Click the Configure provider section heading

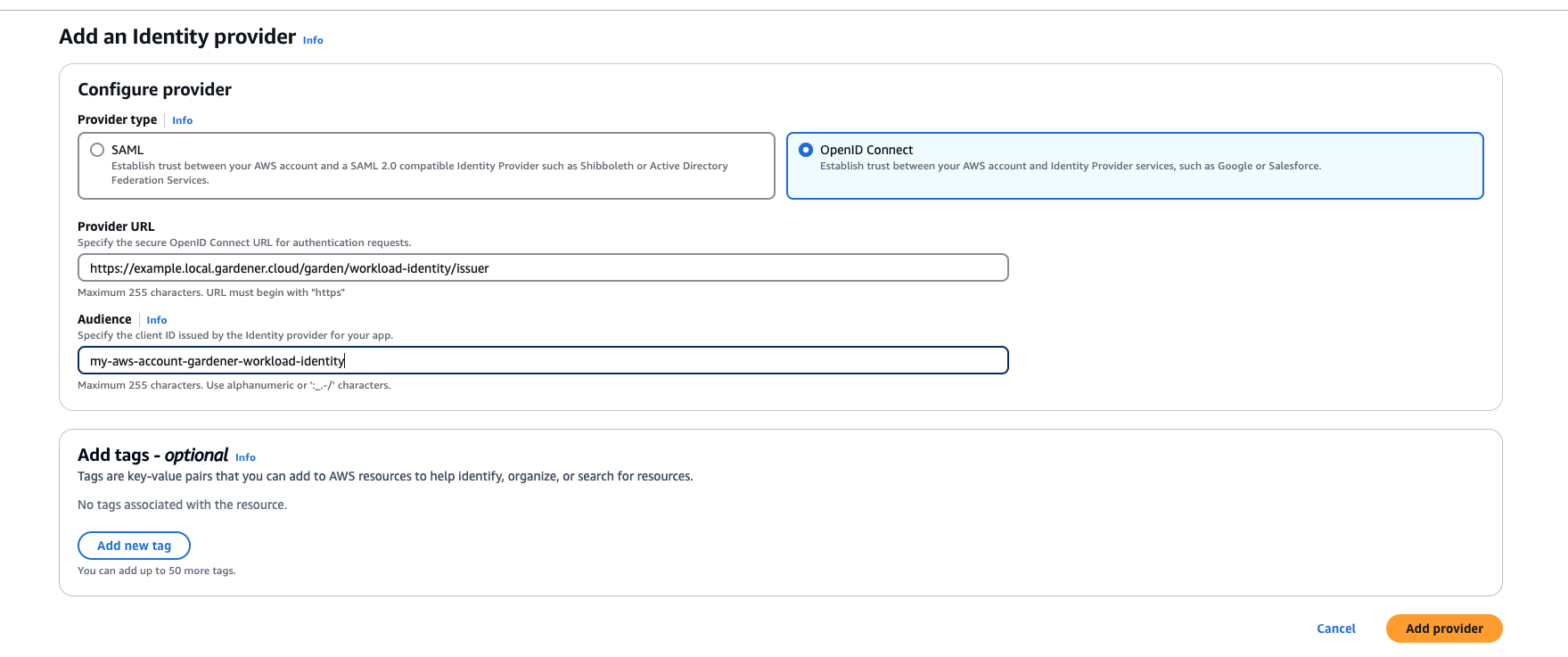tap(154, 89)
